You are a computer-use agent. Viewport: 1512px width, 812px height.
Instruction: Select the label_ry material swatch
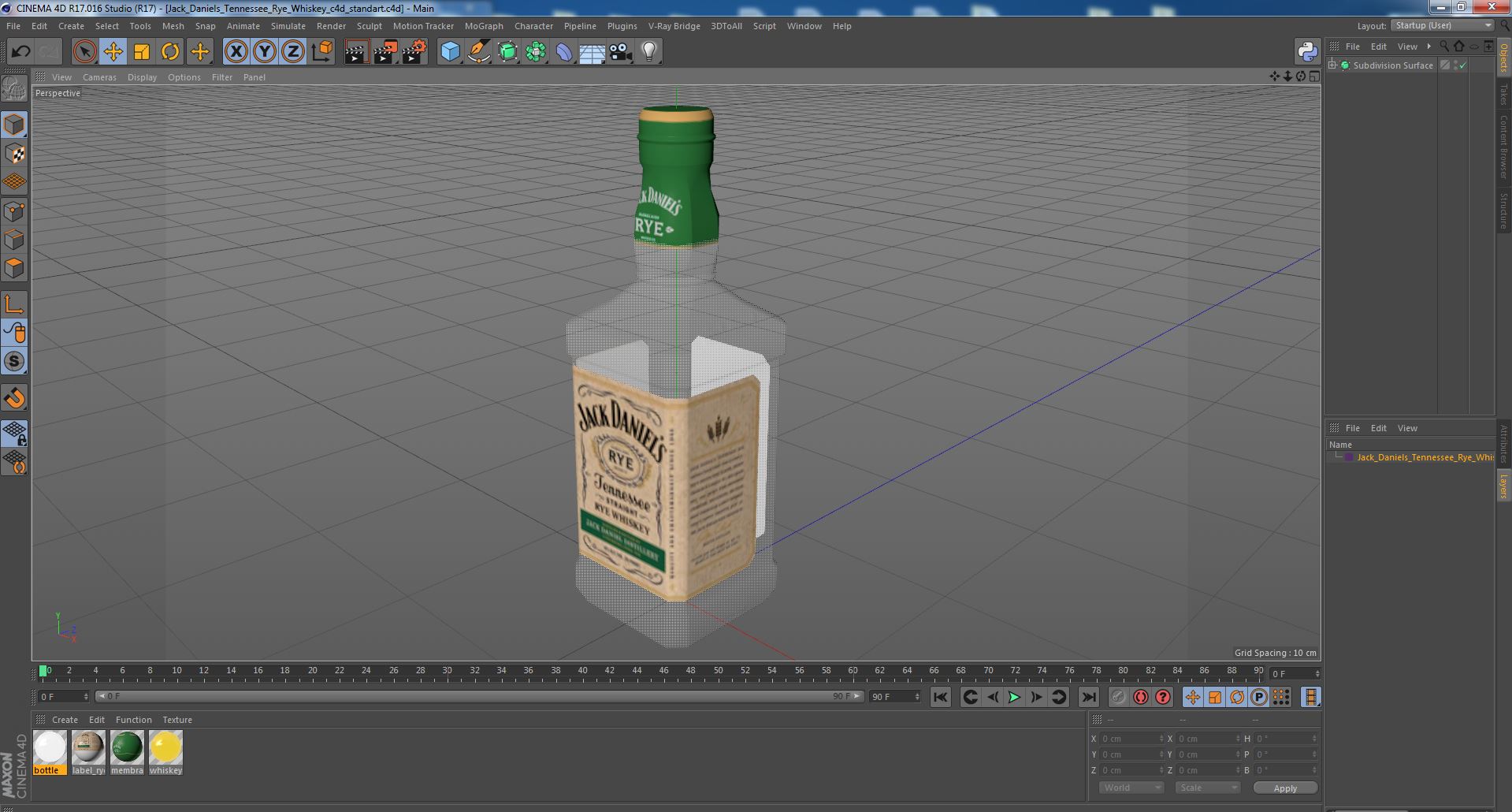(88, 752)
